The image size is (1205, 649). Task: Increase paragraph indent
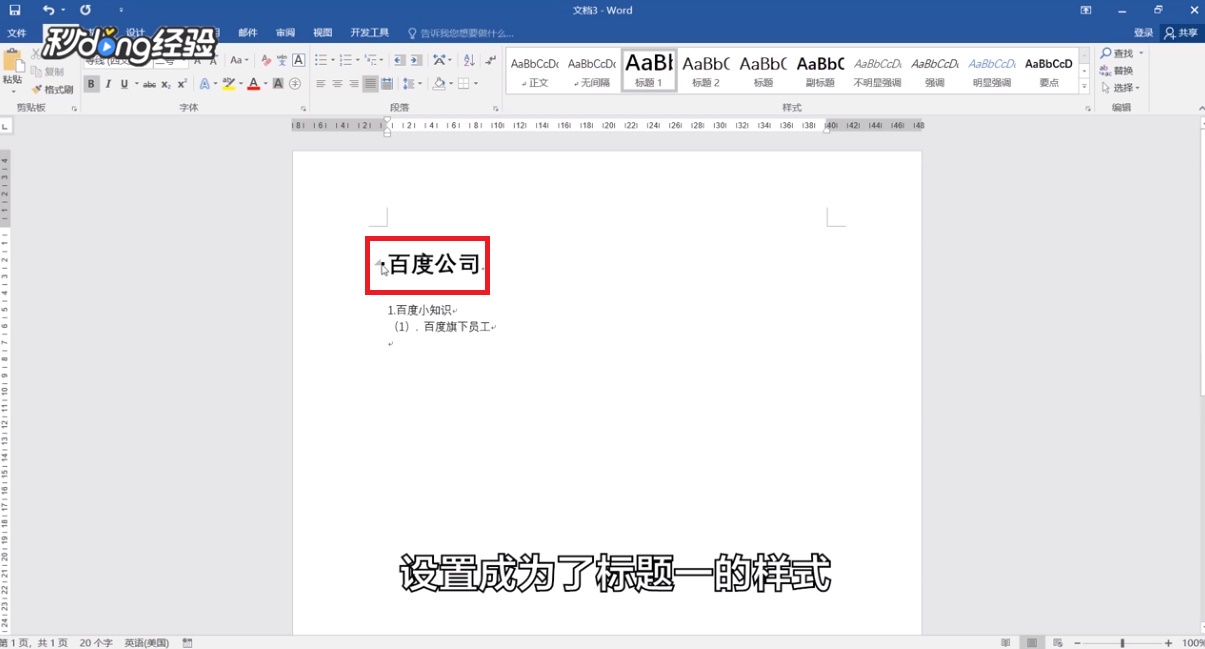(x=416, y=60)
